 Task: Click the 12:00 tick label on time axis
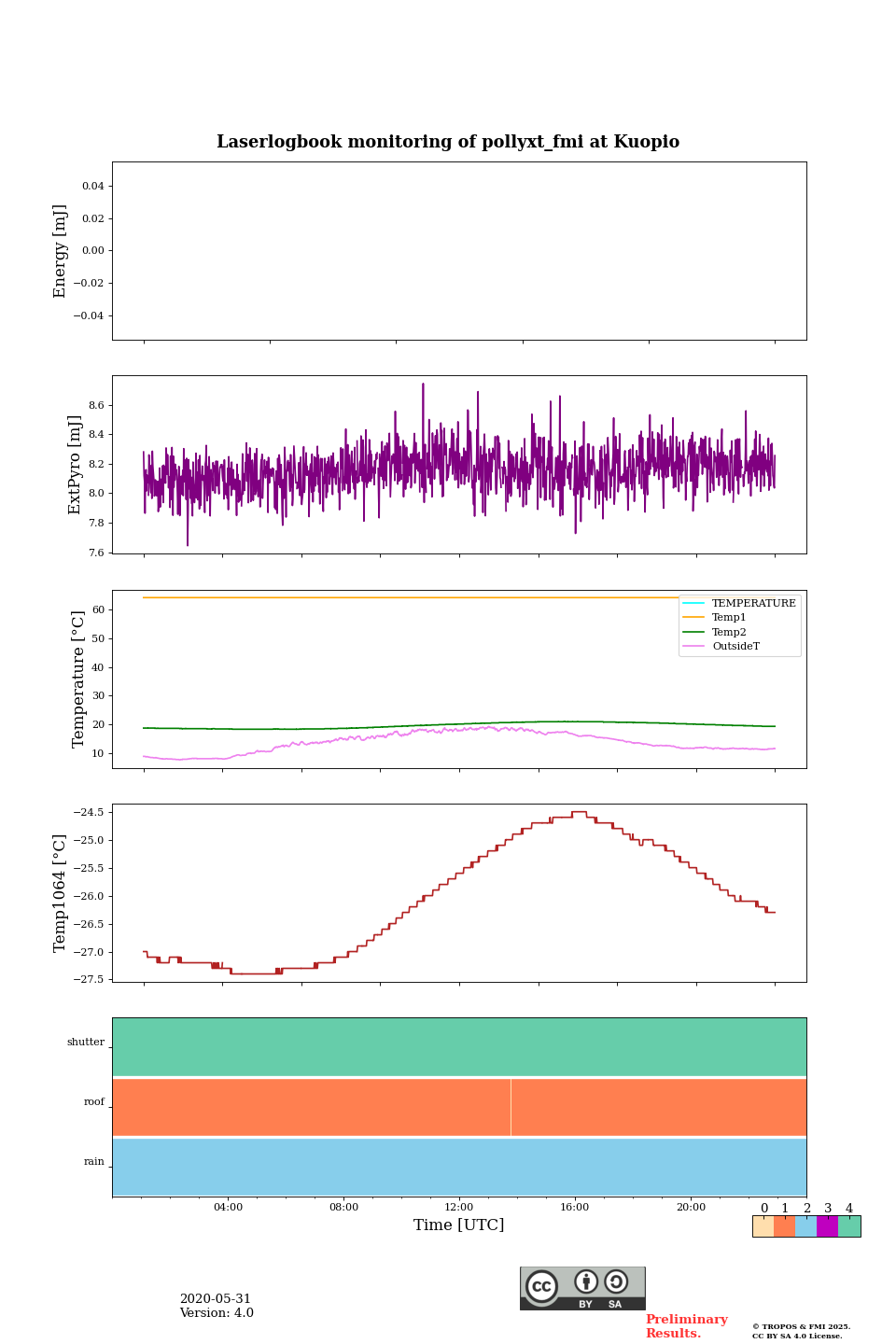pos(459,1207)
